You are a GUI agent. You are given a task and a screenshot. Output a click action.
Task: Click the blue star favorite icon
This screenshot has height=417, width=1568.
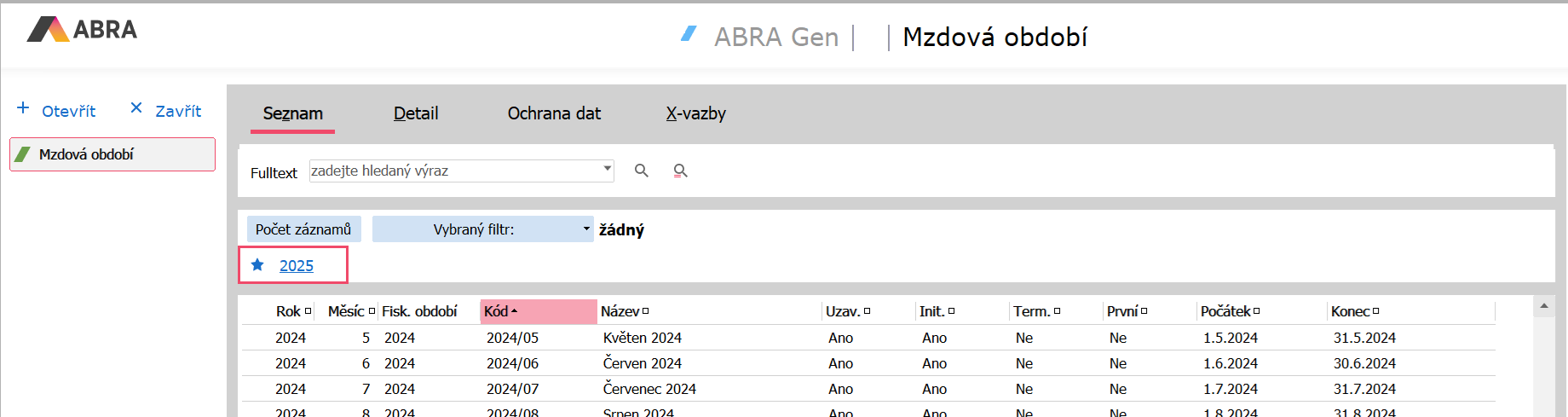257,265
